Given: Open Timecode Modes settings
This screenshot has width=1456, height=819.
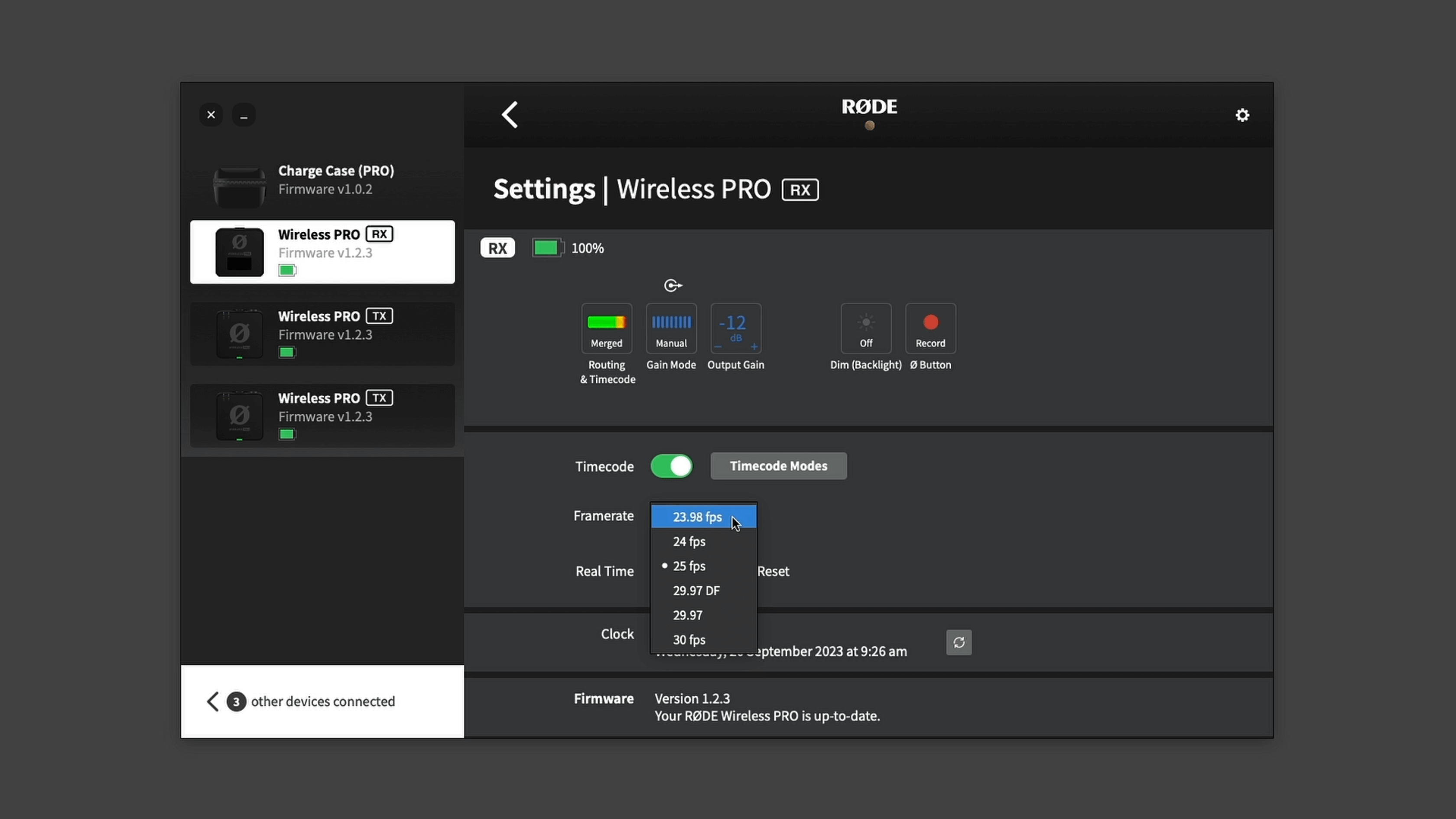Looking at the screenshot, I should click(779, 466).
